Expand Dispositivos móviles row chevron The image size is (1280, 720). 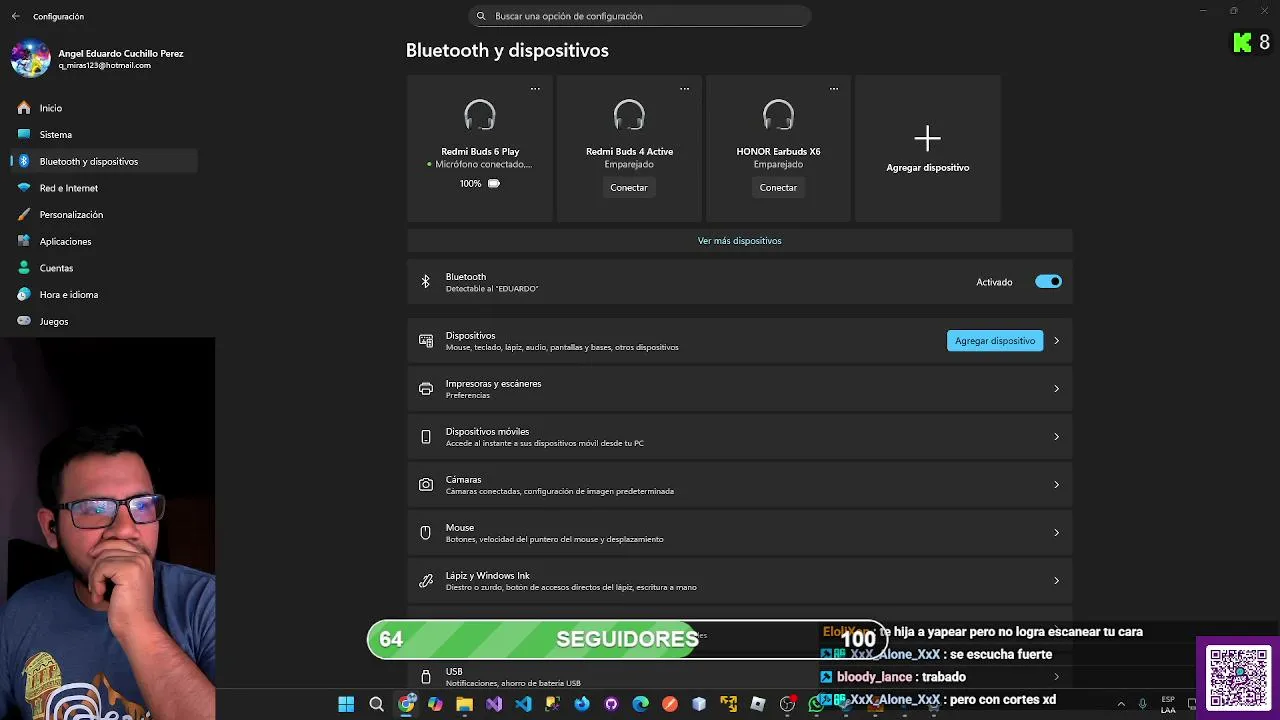point(1056,437)
